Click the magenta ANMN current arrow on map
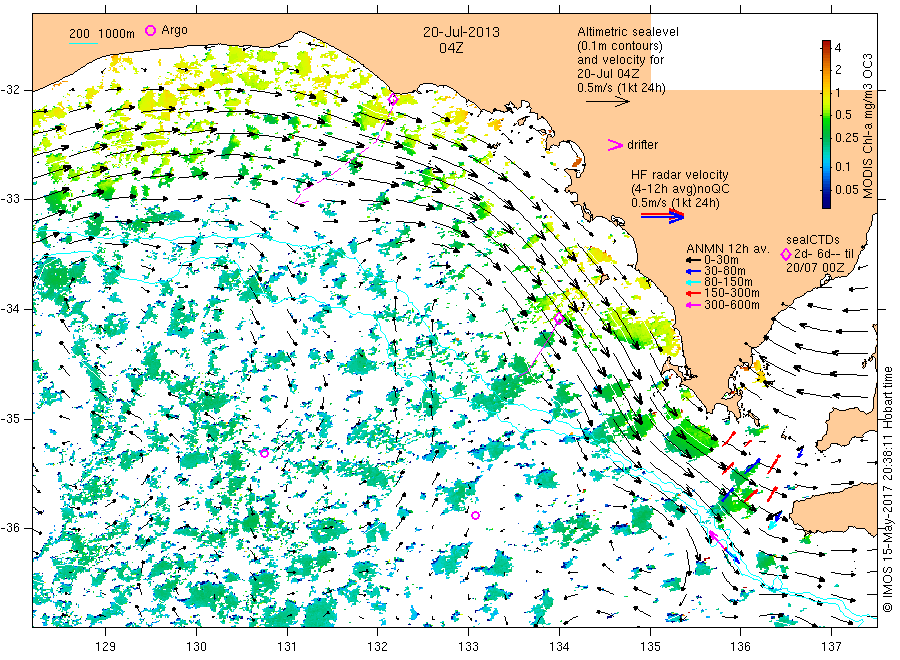This screenshot has width=900, height=660. click(x=717, y=539)
